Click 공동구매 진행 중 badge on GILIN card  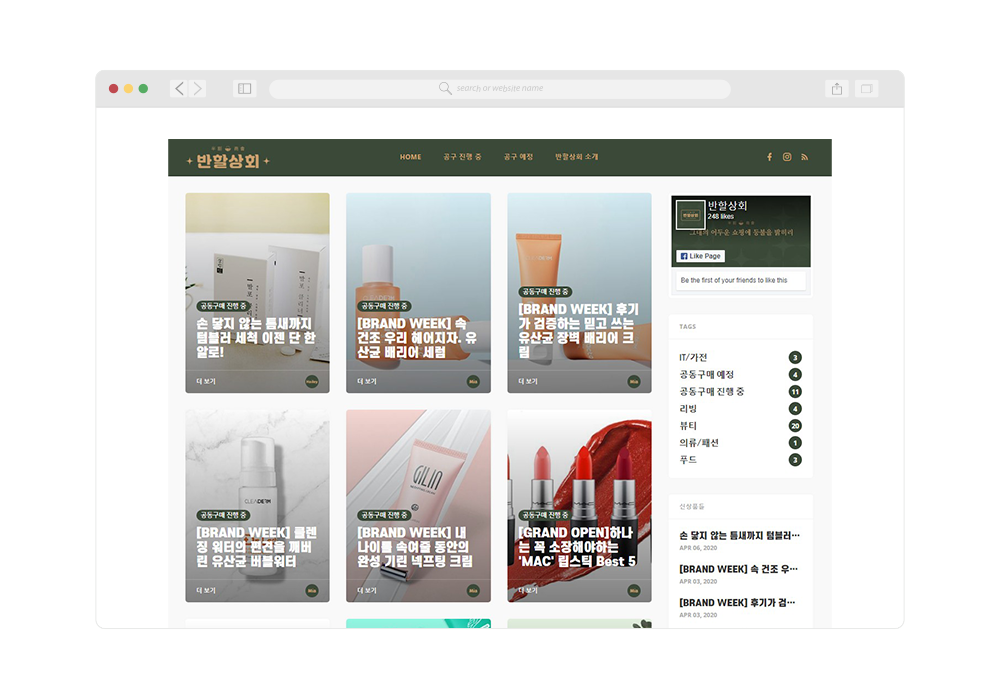point(384,514)
